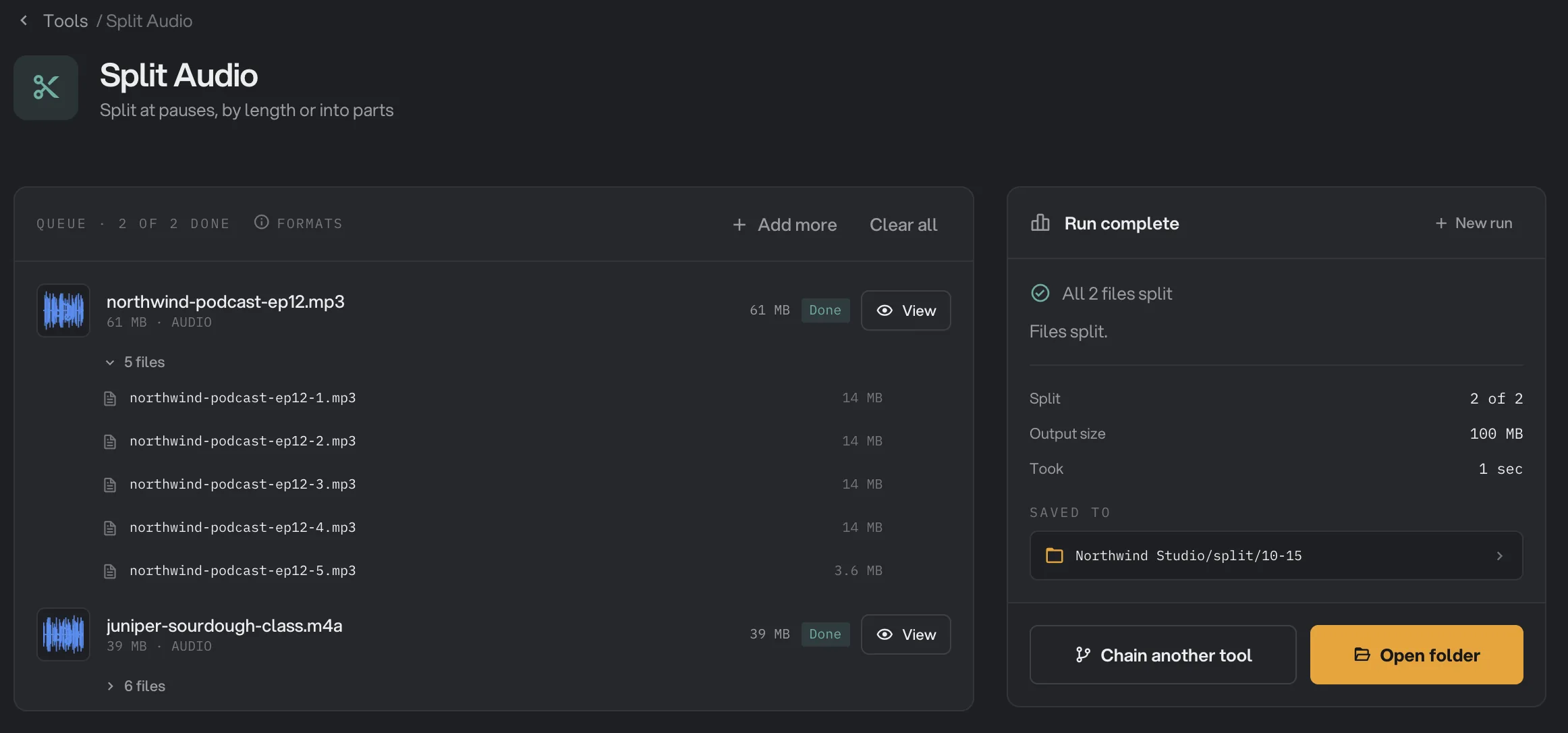1568x733 pixels.
Task: Click the file icon for northwind-podcast-ep12-1.mp3
Action: click(110, 399)
